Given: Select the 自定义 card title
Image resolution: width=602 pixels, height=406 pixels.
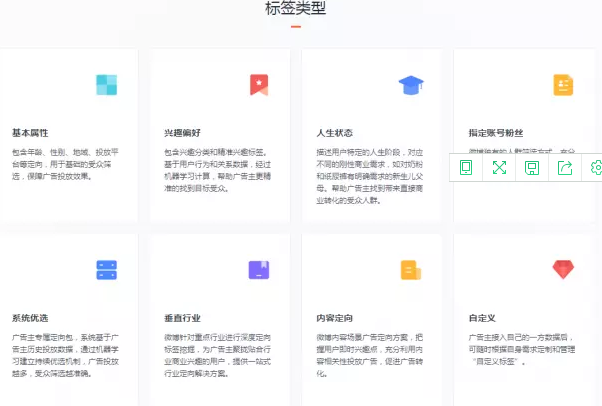Looking at the screenshot, I should coord(482,318).
